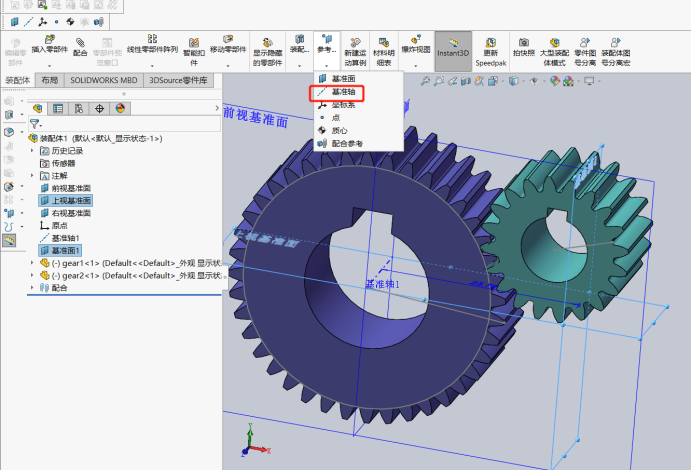The width and height of the screenshot is (692, 470).
Task: Click Zoom to Area icon in view toolbar
Action: [x=439, y=81]
